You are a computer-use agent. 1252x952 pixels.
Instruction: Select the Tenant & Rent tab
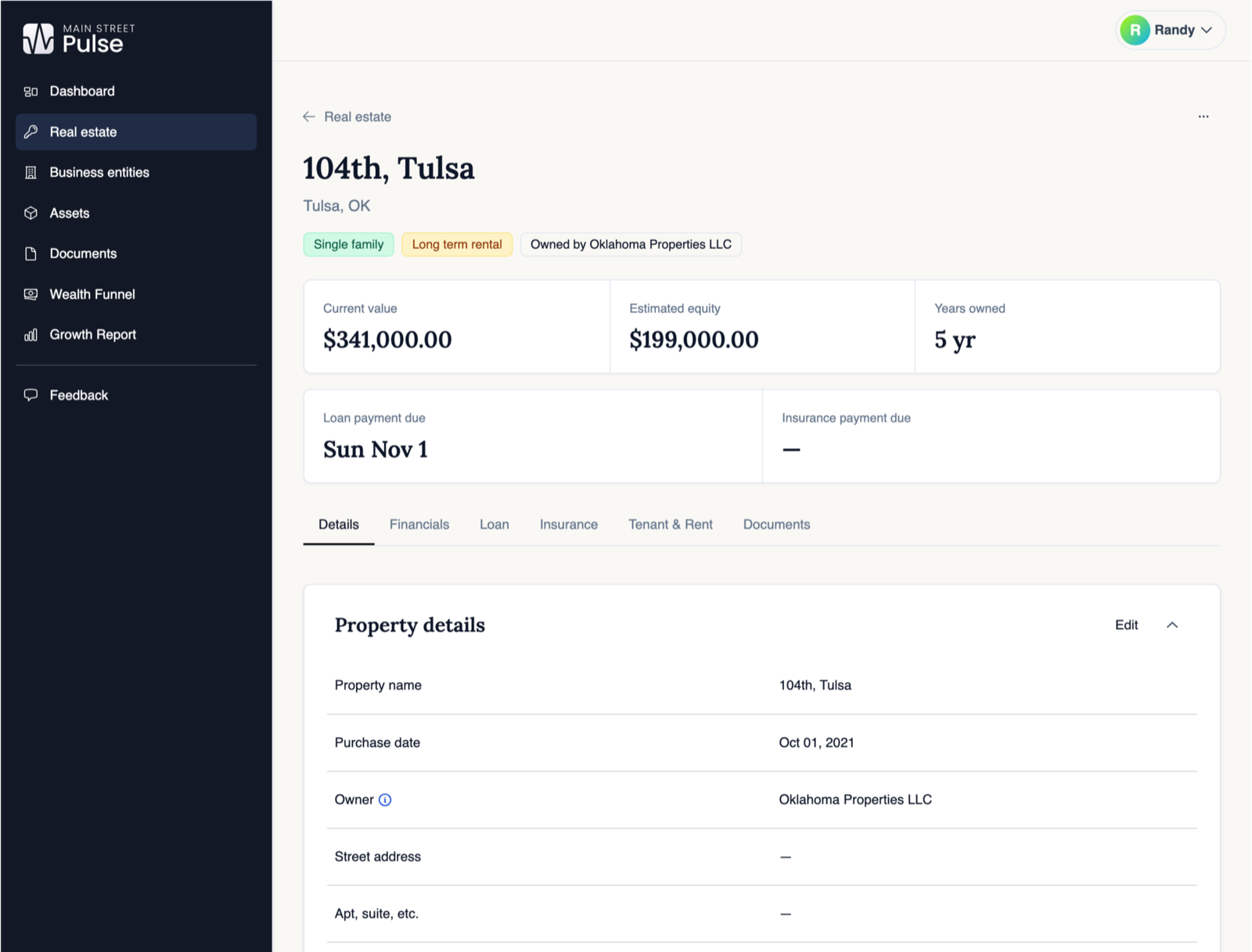tap(671, 525)
